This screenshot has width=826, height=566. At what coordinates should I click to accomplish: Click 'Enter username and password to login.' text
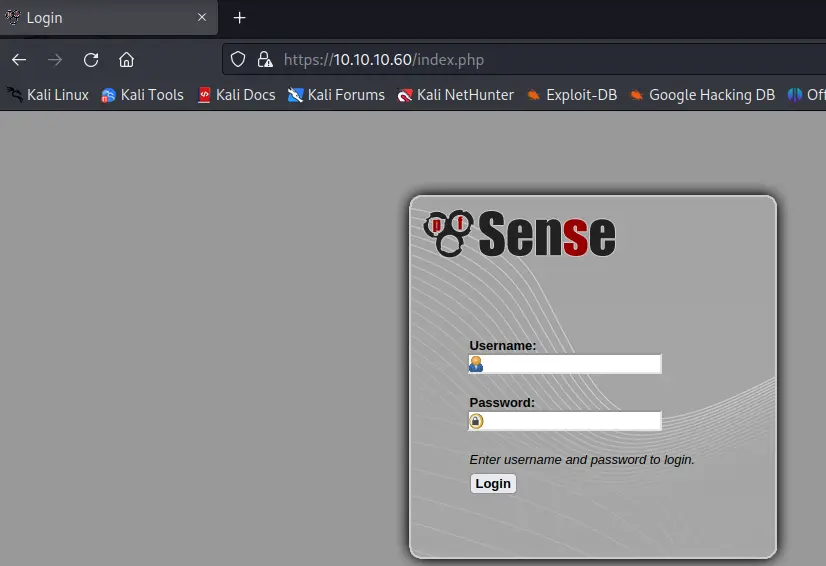(x=582, y=460)
